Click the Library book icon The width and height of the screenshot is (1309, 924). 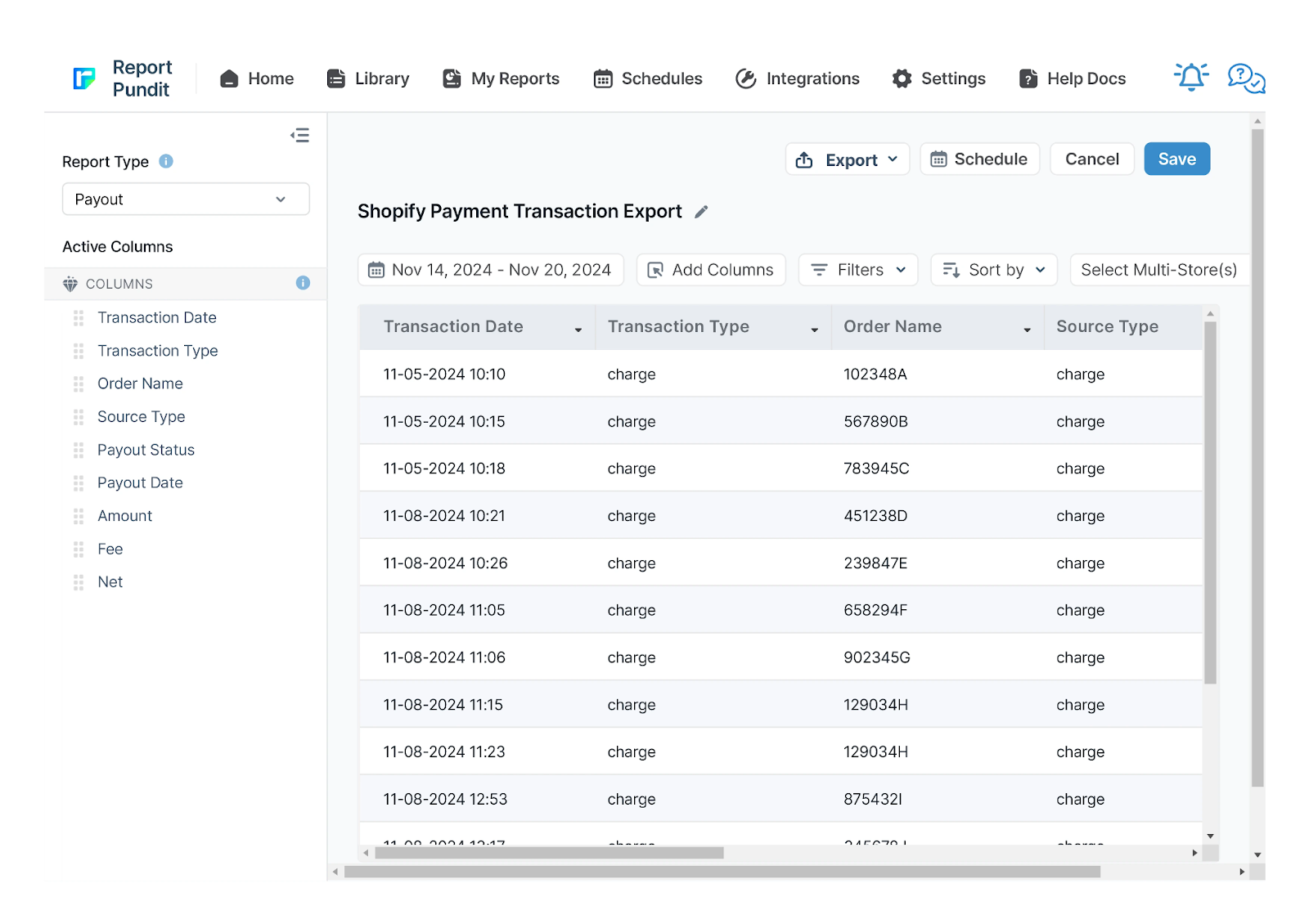coord(335,78)
